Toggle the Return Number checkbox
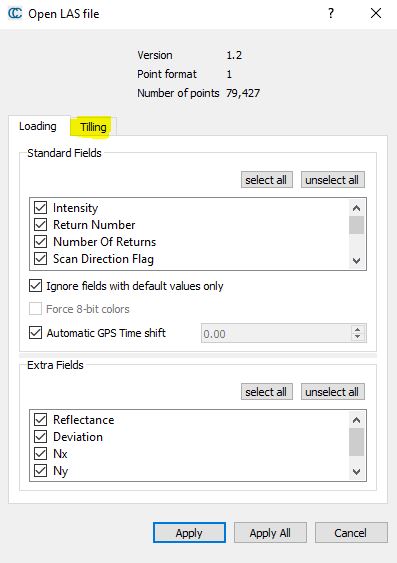Screen dimensions: 397x563 click(x=41, y=225)
